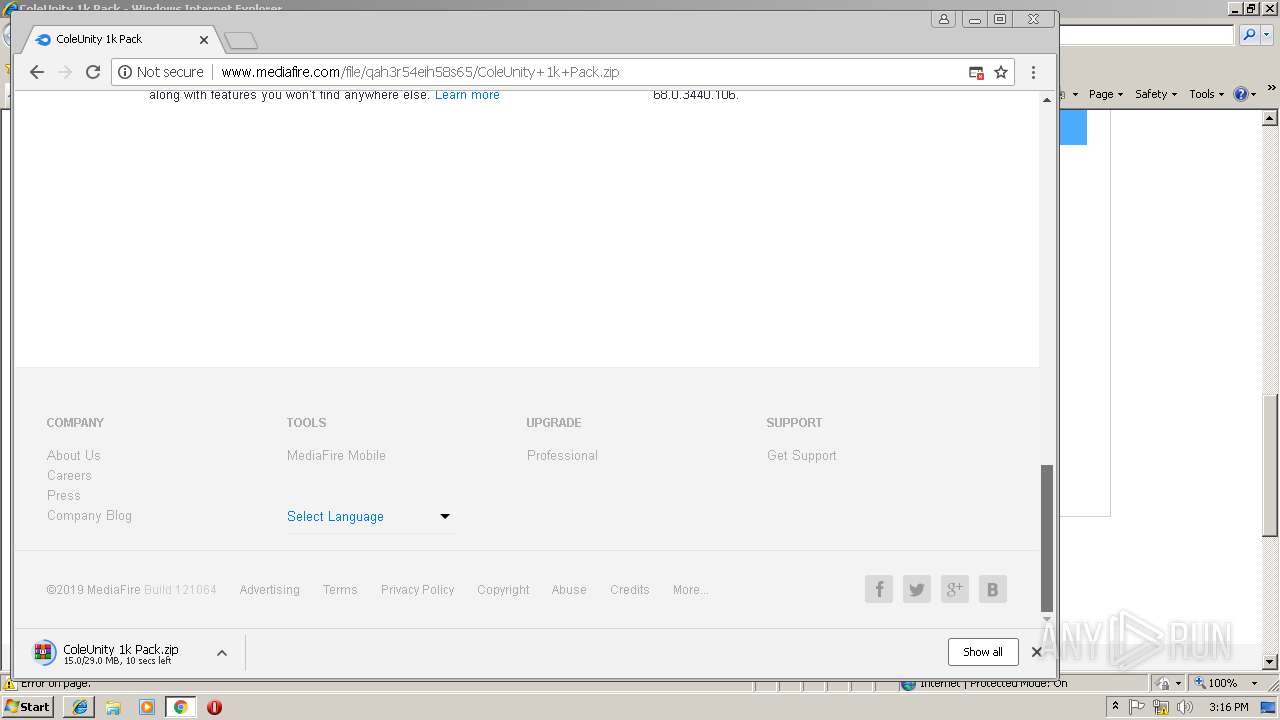Click the Internet Explorer search magnifier icon
1280x720 pixels.
1249,35
